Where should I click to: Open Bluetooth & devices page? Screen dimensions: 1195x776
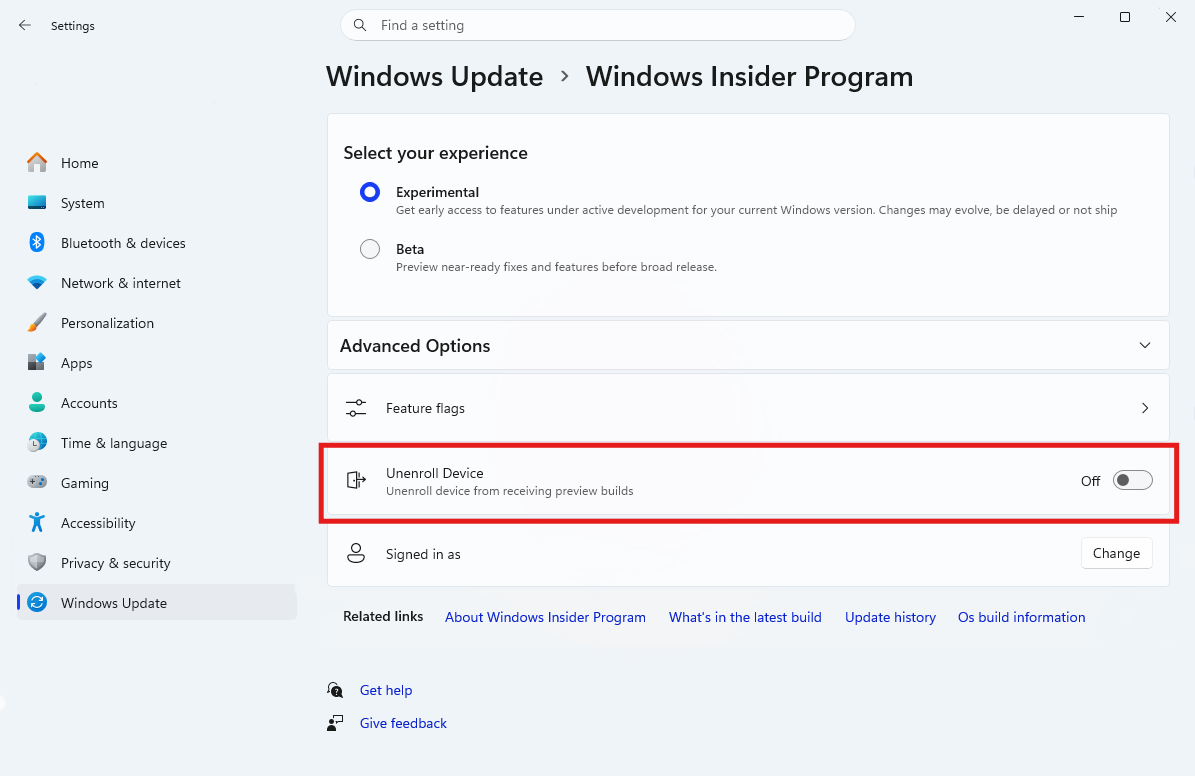click(156, 242)
